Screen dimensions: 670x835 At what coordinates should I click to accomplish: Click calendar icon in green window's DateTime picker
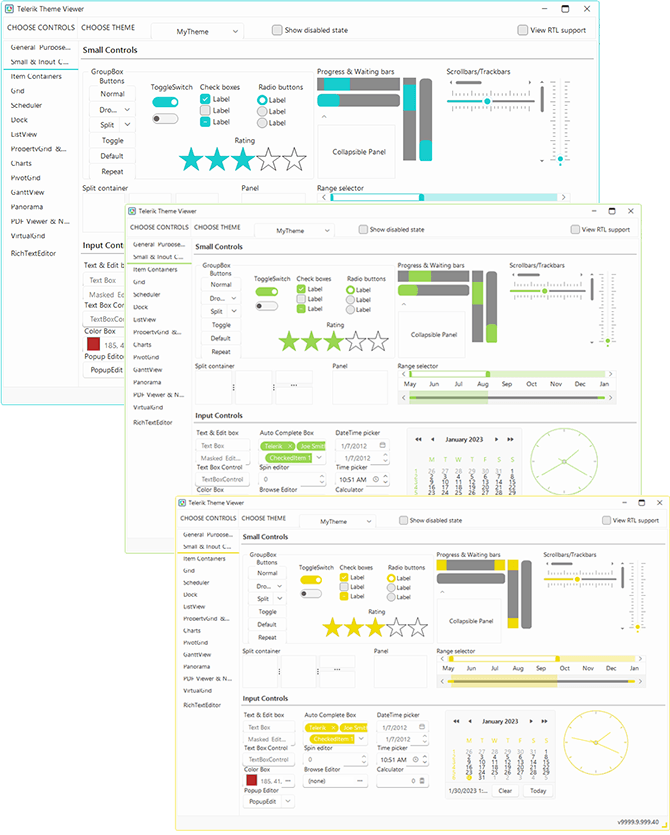382,445
